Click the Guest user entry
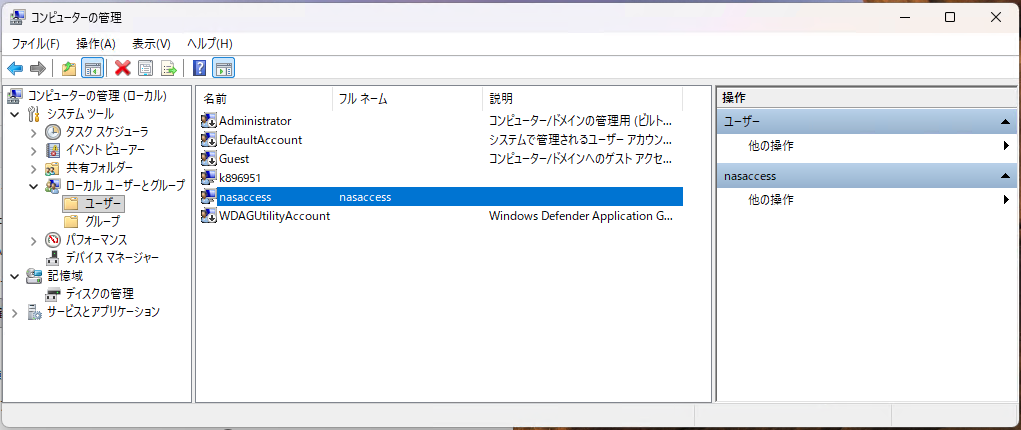Image resolution: width=1021 pixels, height=430 pixels. [234, 159]
